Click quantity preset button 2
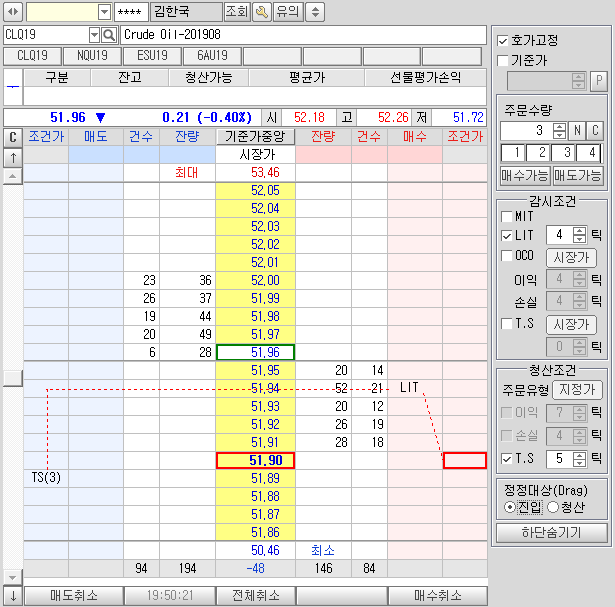Screen dimensions: 615x607 pos(539,153)
